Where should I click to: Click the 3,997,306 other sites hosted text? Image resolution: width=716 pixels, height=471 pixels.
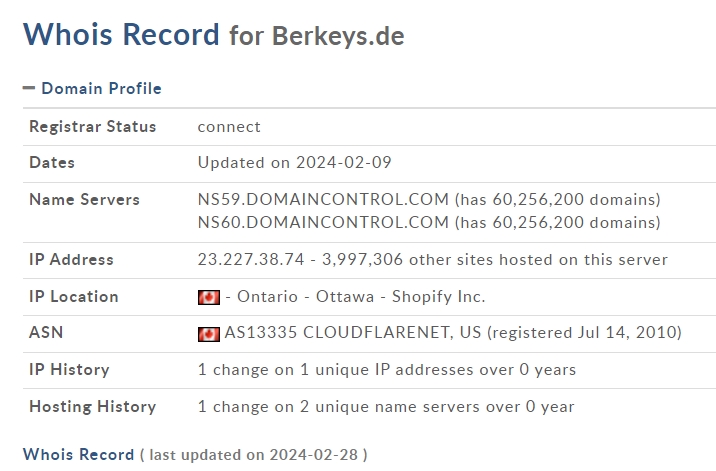tap(495, 259)
